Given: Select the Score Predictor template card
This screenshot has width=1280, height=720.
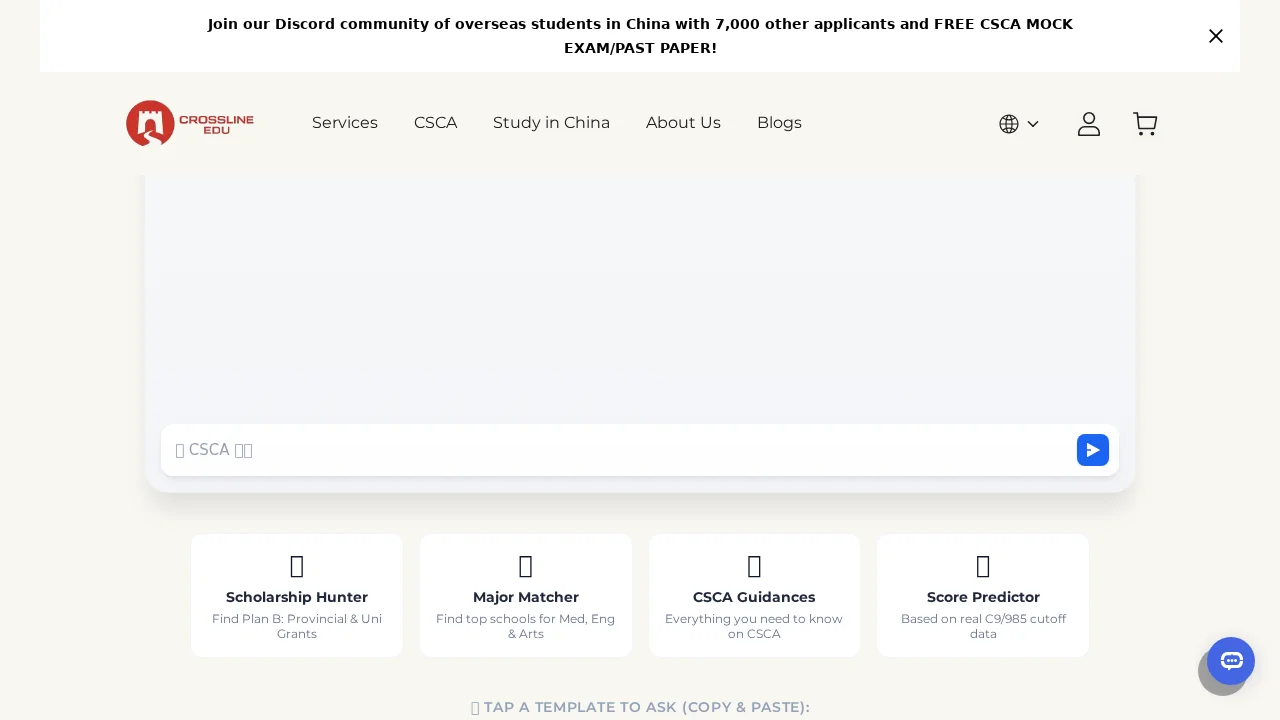Looking at the screenshot, I should (983, 595).
